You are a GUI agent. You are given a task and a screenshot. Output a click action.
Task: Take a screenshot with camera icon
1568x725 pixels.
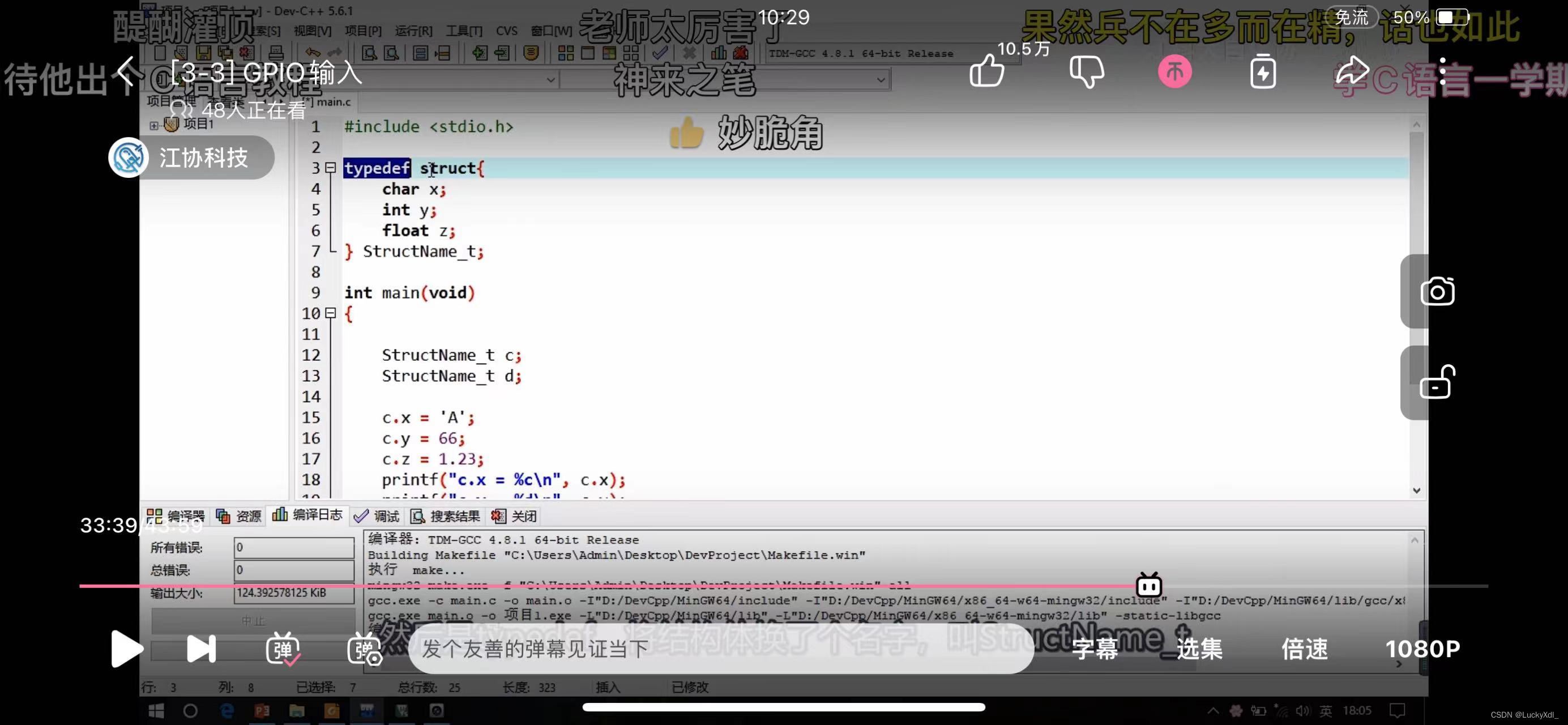[1437, 292]
